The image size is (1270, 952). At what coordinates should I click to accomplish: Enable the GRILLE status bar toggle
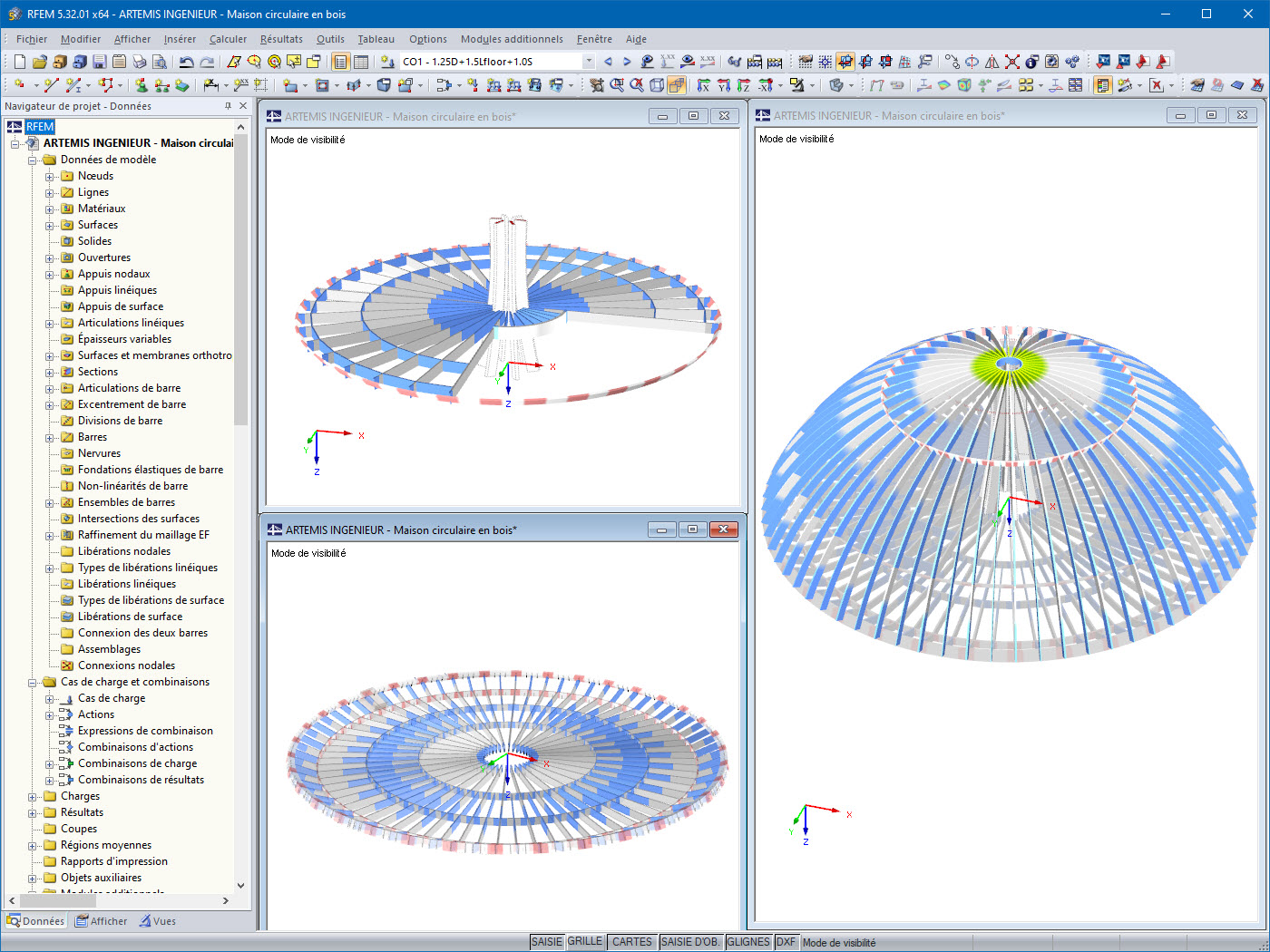(584, 942)
